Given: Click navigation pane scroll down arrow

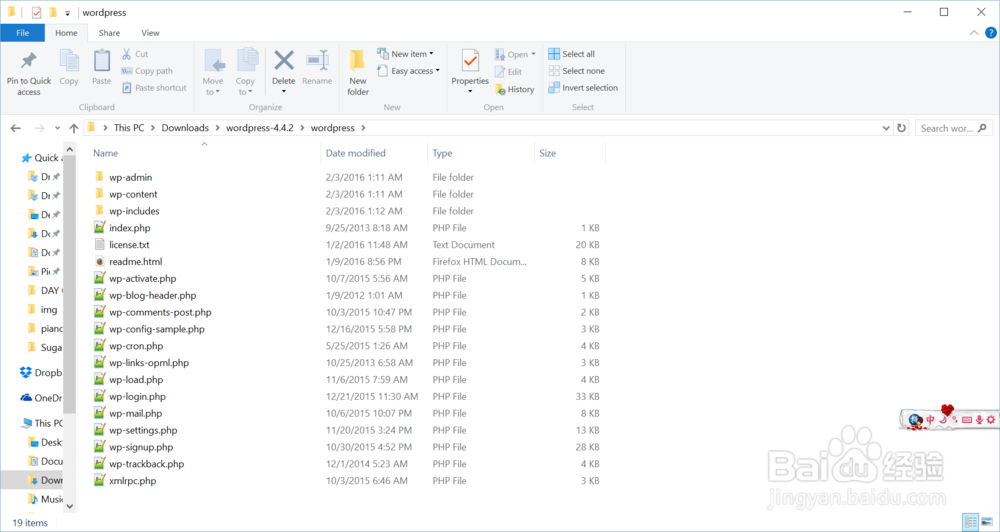Looking at the screenshot, I should tap(70, 506).
